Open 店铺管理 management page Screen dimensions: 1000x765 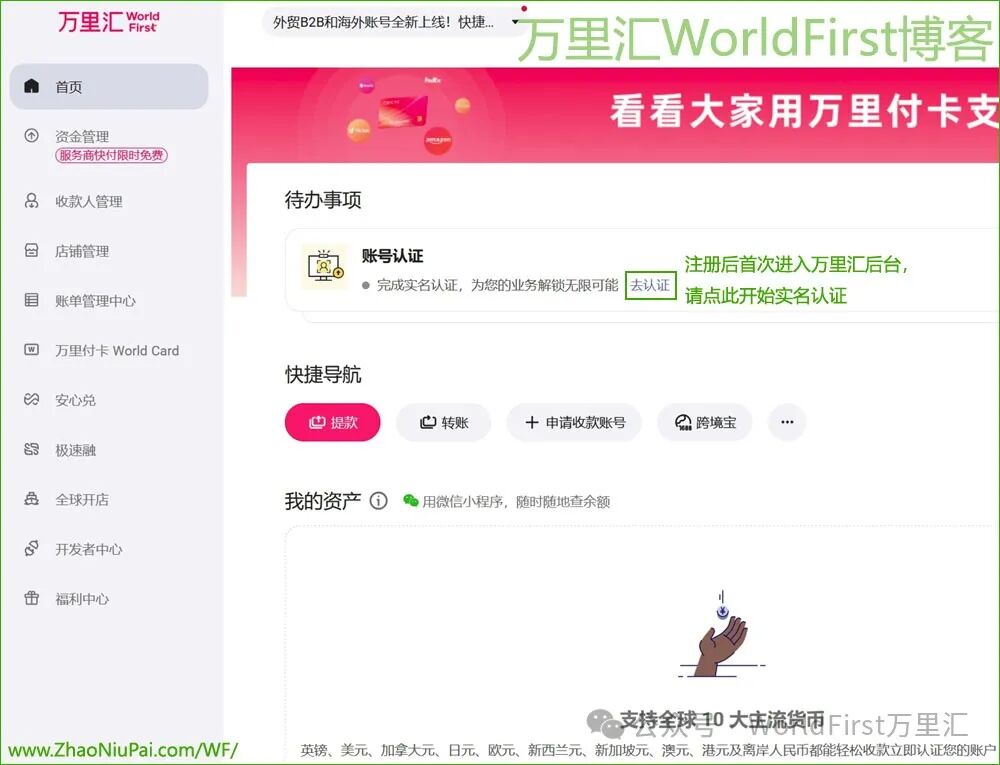click(x=81, y=251)
